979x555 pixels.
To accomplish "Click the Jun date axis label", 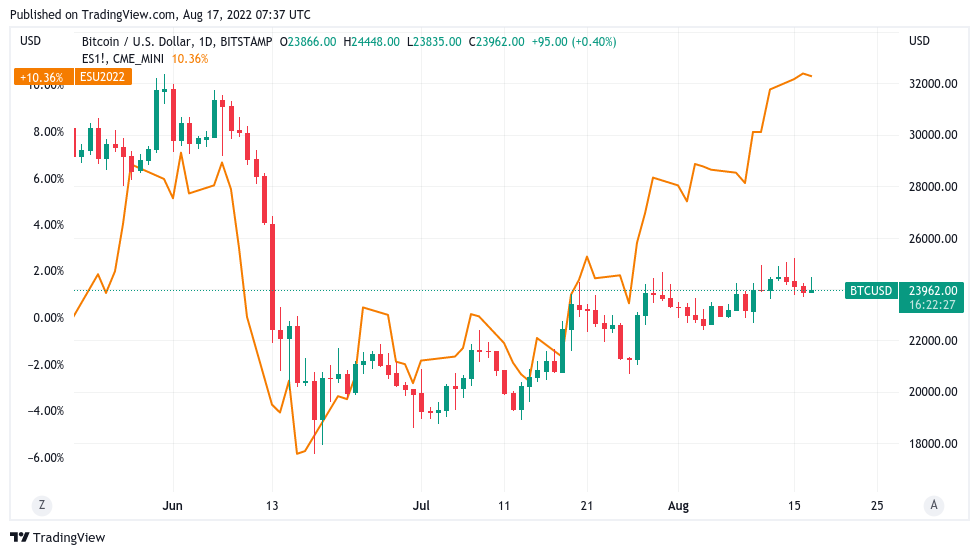I will [172, 506].
